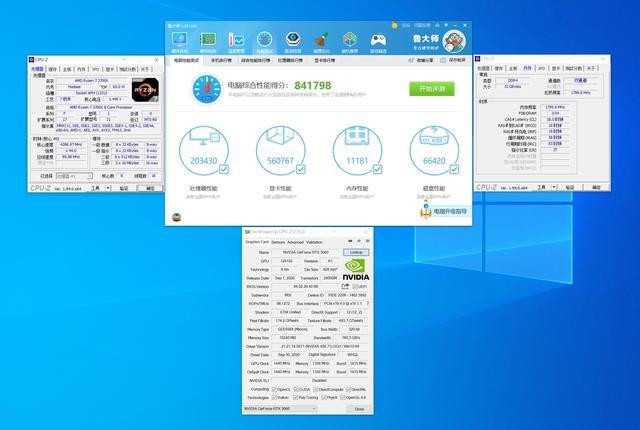Open the SPD tab in left CPU-Z window
The height and width of the screenshot is (430, 640).
[x=96, y=69]
